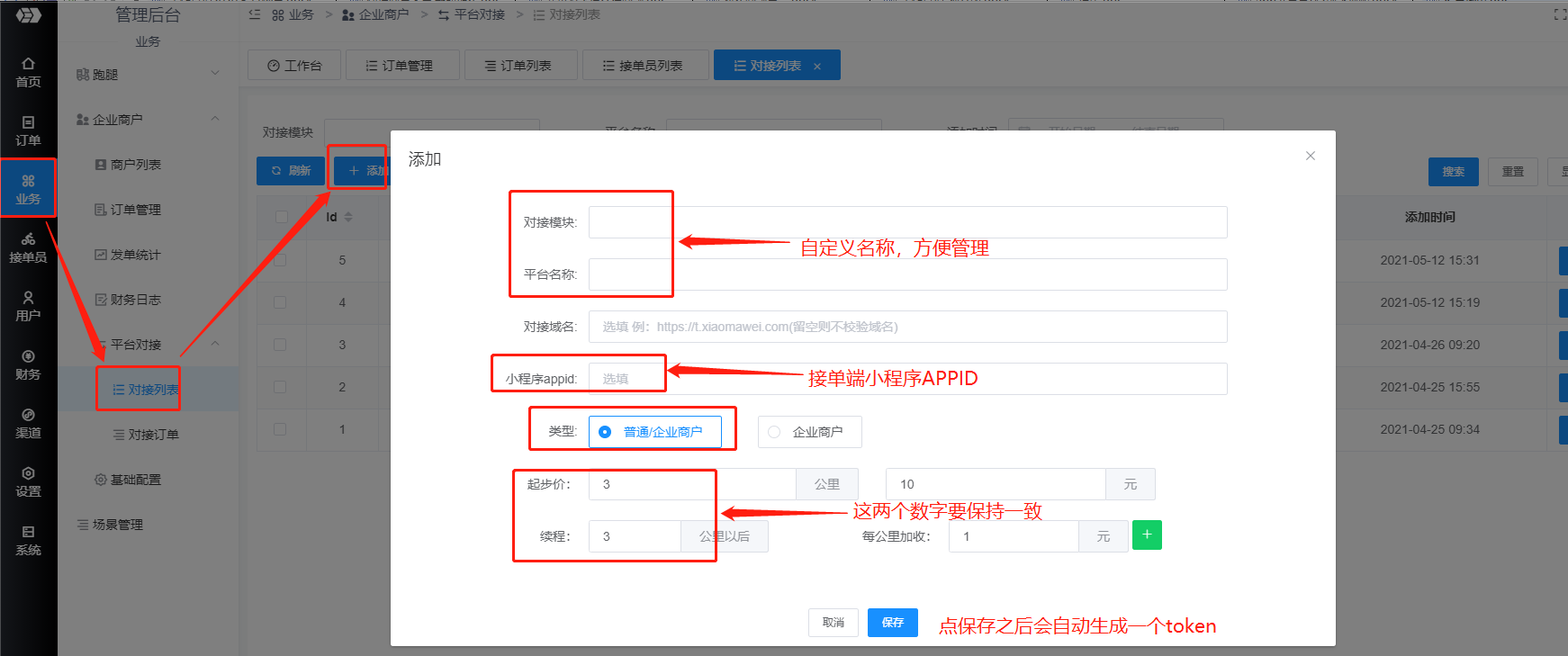Focus the 平台名称 input in dialog

tap(908, 274)
